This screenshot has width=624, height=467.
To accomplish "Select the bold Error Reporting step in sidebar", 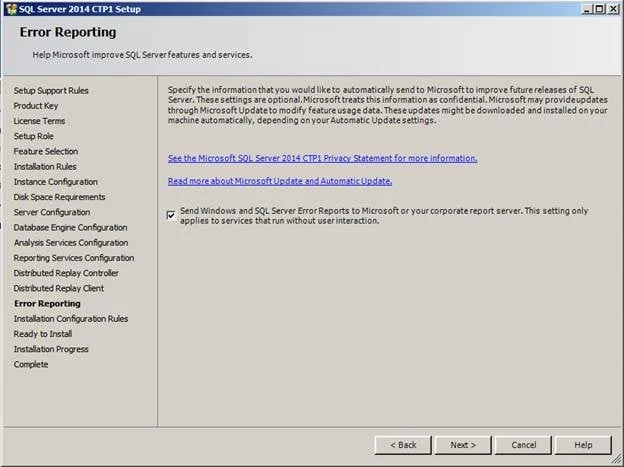I will (47, 304).
